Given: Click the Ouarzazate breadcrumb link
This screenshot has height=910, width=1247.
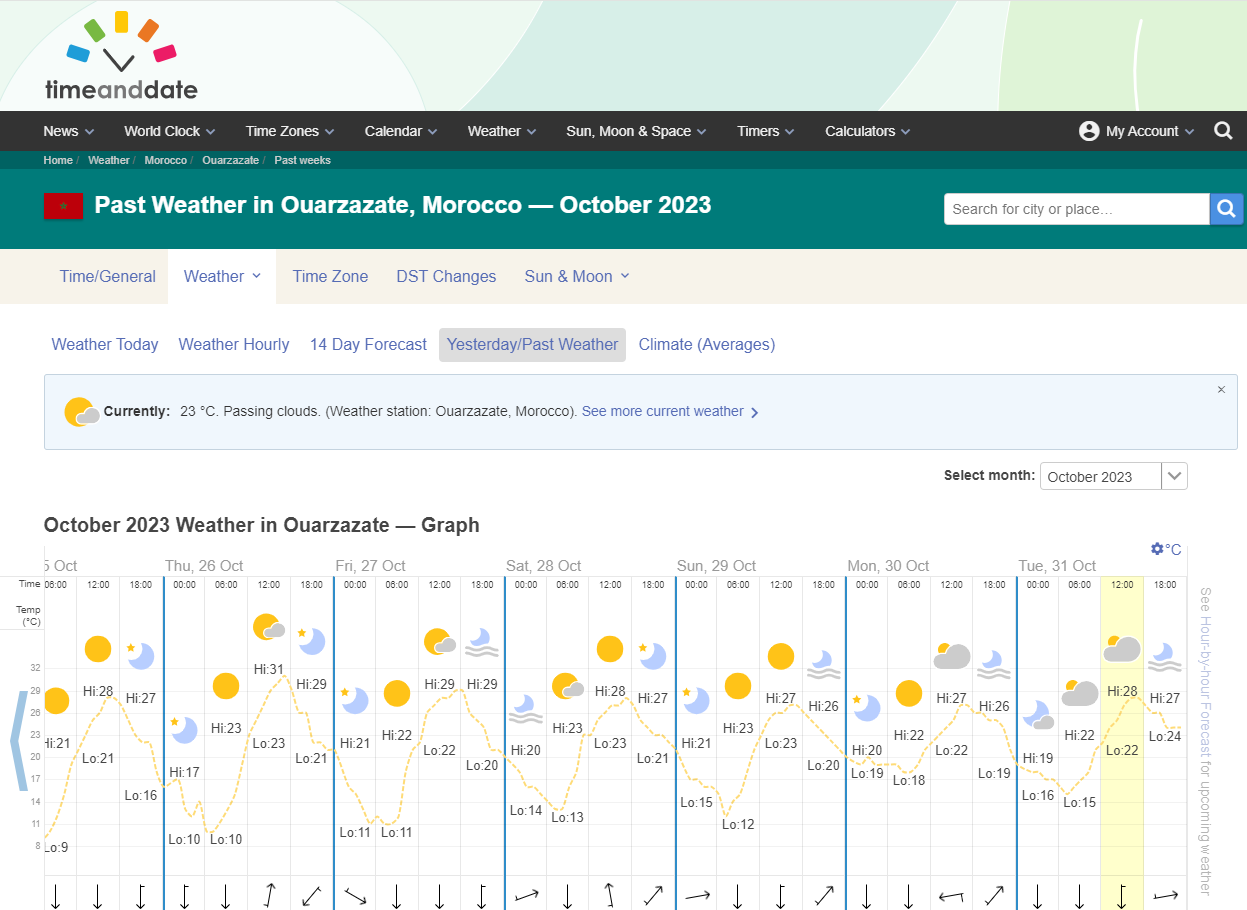Looking at the screenshot, I should (x=230, y=160).
